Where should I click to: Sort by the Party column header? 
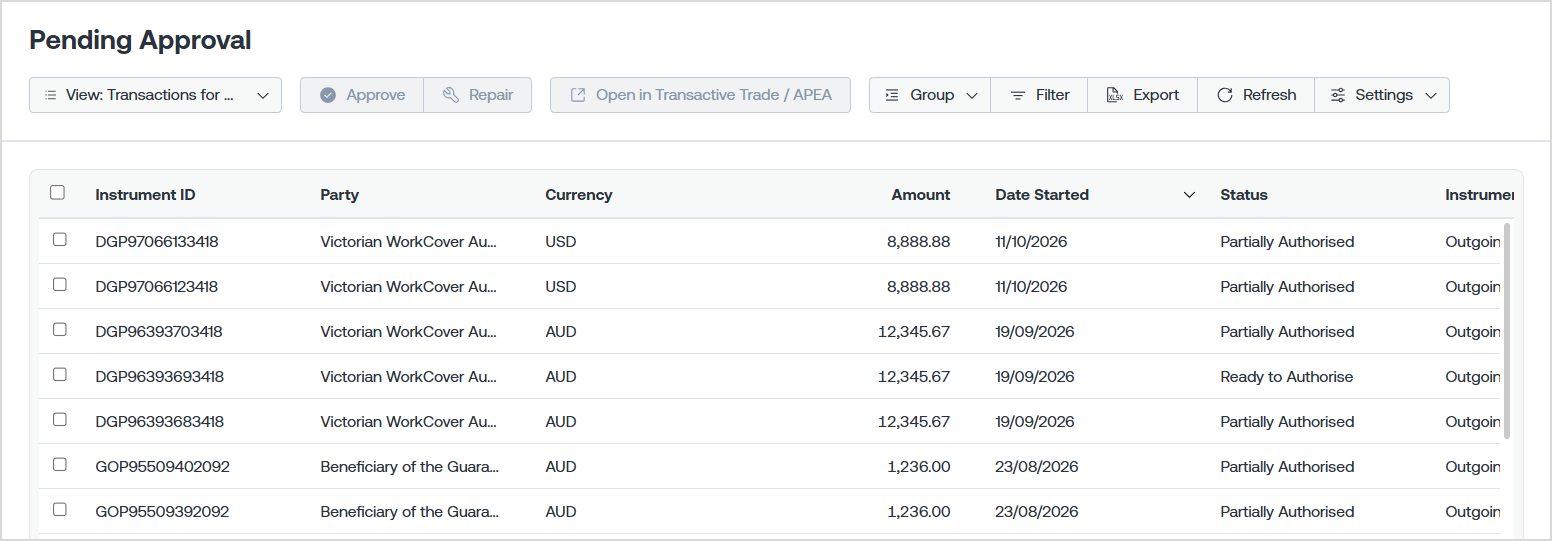pyautogui.click(x=340, y=195)
